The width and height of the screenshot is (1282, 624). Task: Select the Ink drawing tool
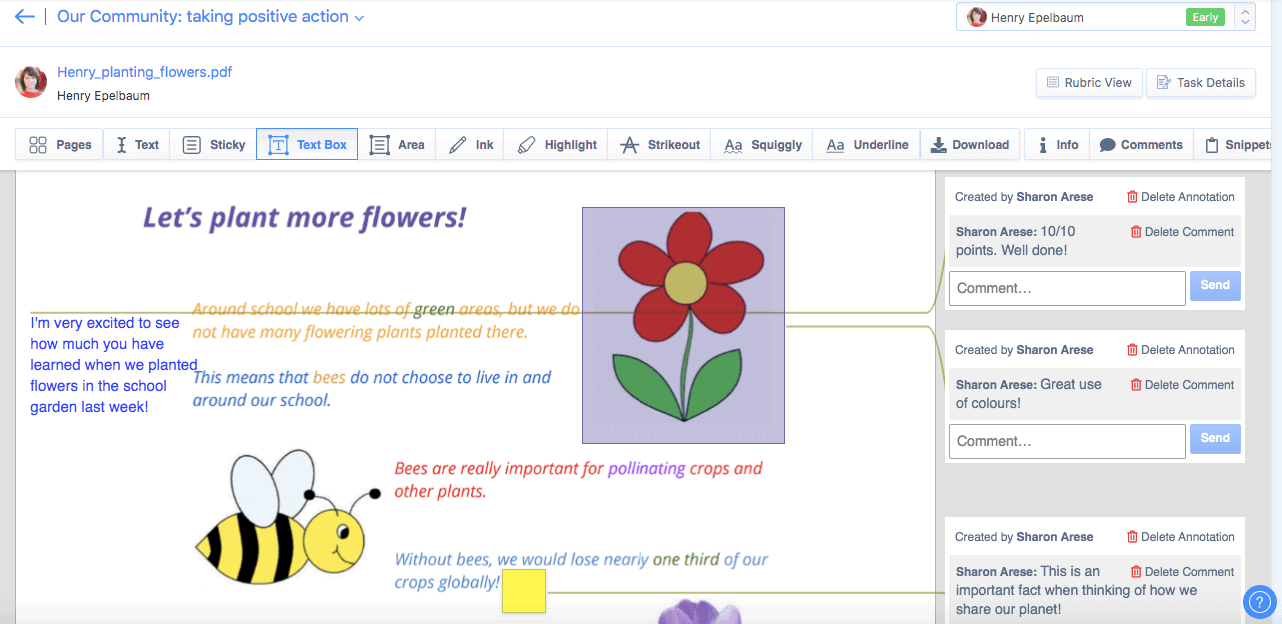coord(470,145)
